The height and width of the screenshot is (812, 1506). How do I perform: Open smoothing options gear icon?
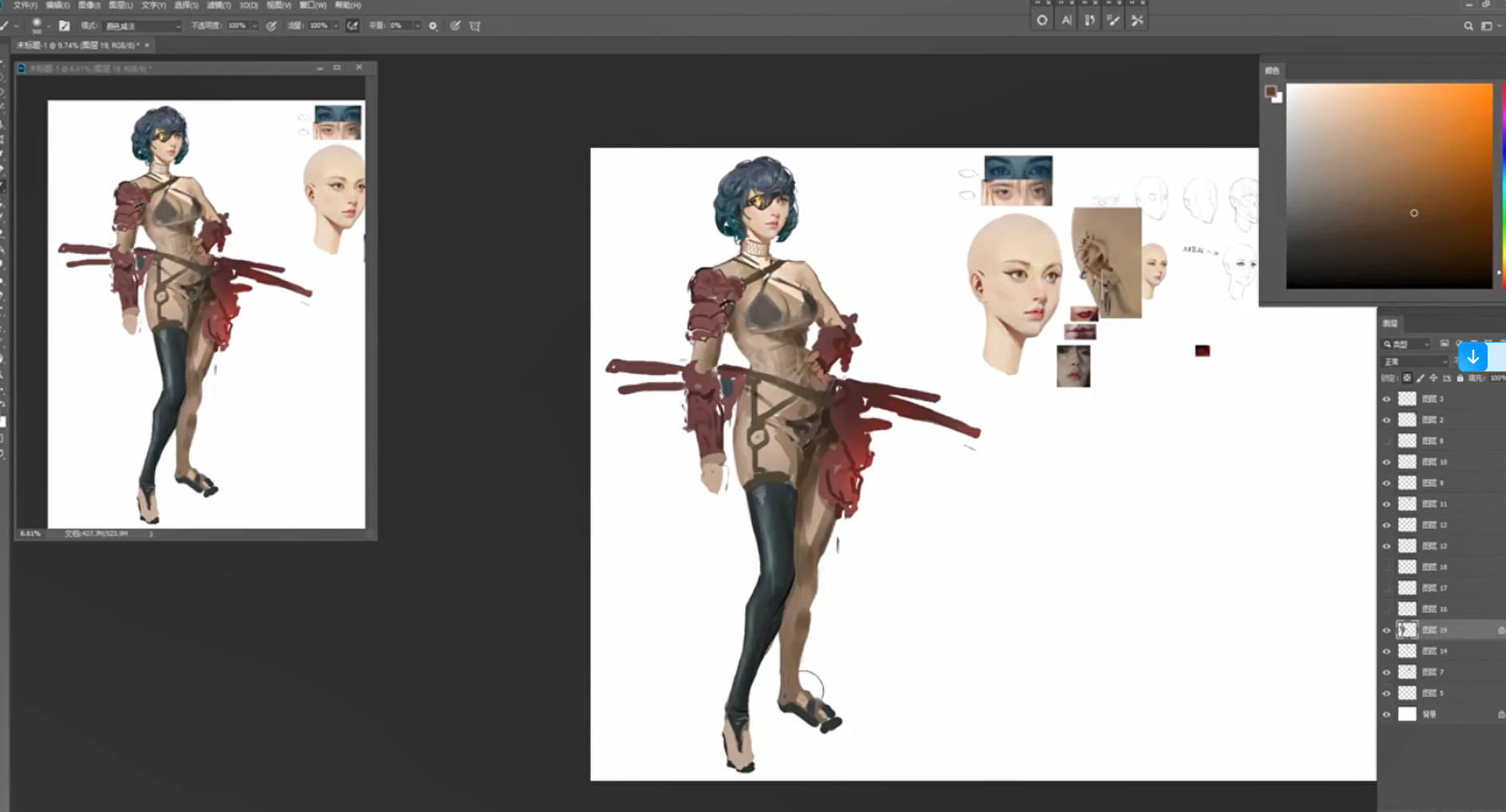(433, 26)
